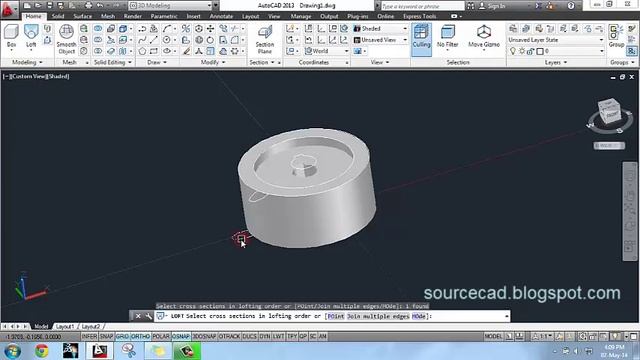Toggle OTRACK in status bar
The image size is (640, 360).
click(229, 336)
